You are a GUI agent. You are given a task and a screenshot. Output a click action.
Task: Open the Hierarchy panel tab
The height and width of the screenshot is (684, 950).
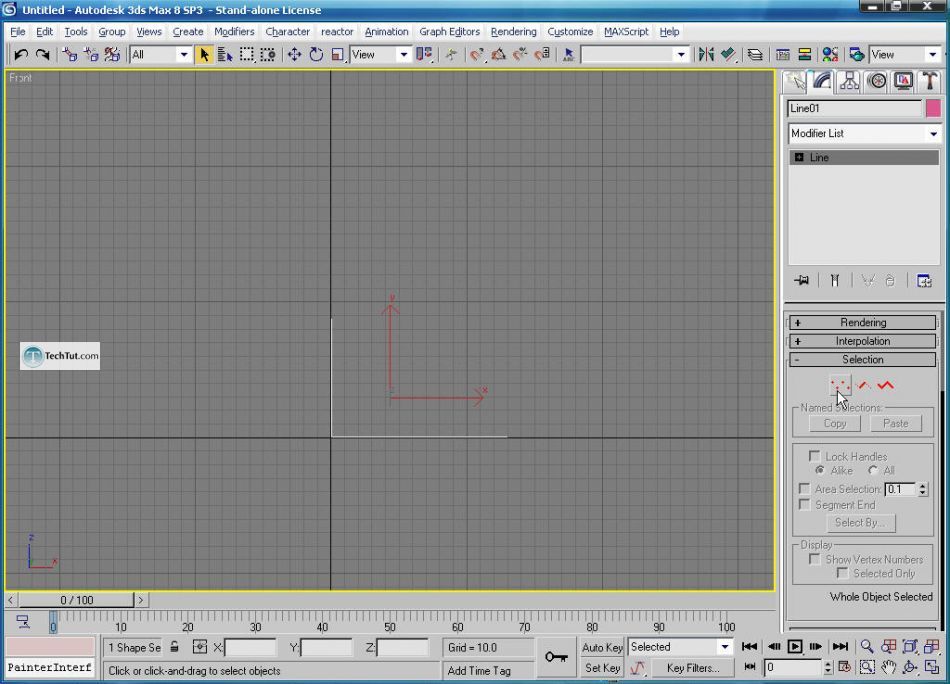click(x=849, y=81)
